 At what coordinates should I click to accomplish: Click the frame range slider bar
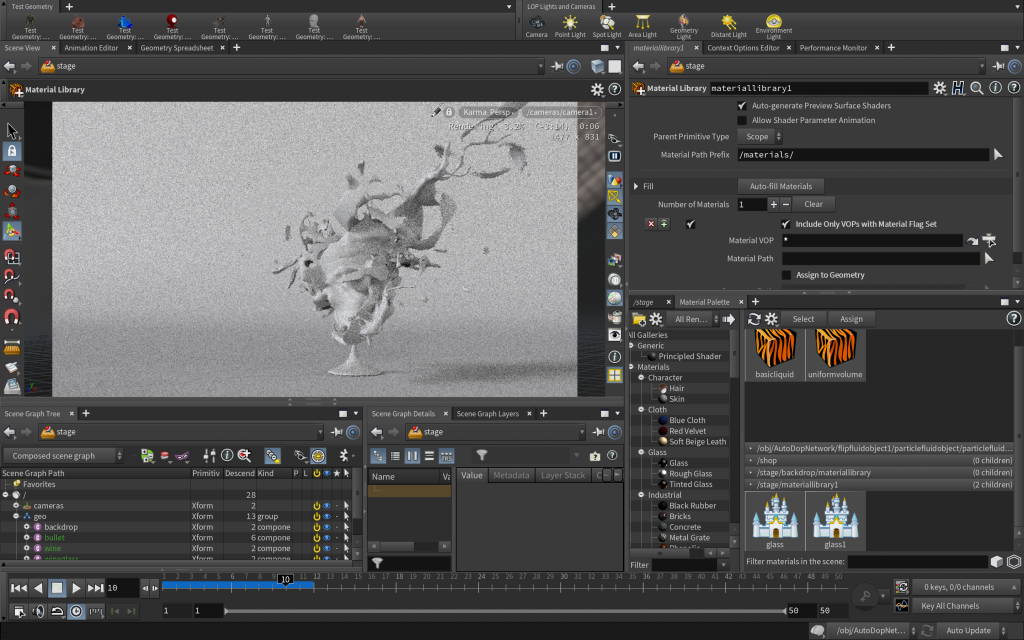[504, 611]
